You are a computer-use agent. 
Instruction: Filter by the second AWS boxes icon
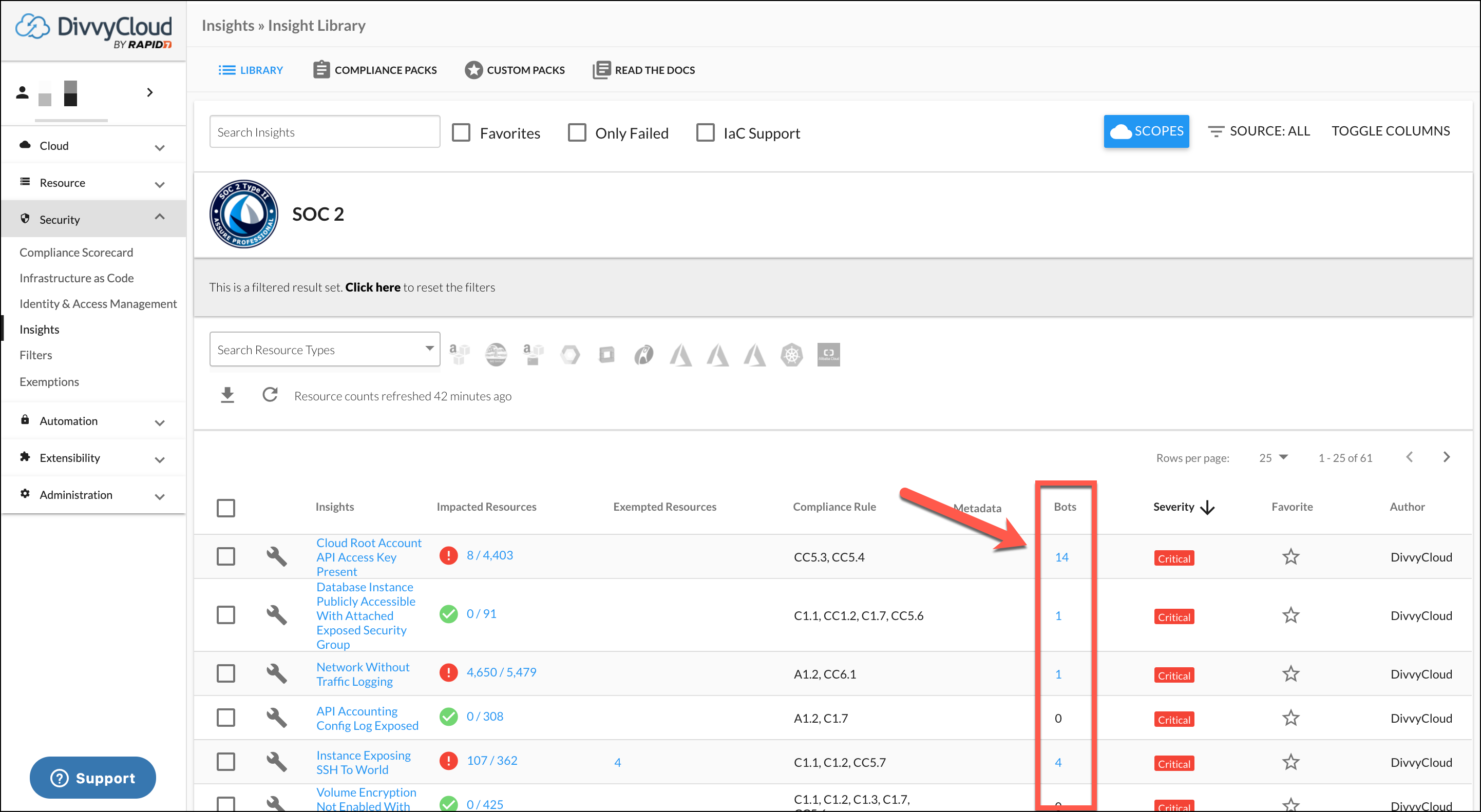[533, 354]
